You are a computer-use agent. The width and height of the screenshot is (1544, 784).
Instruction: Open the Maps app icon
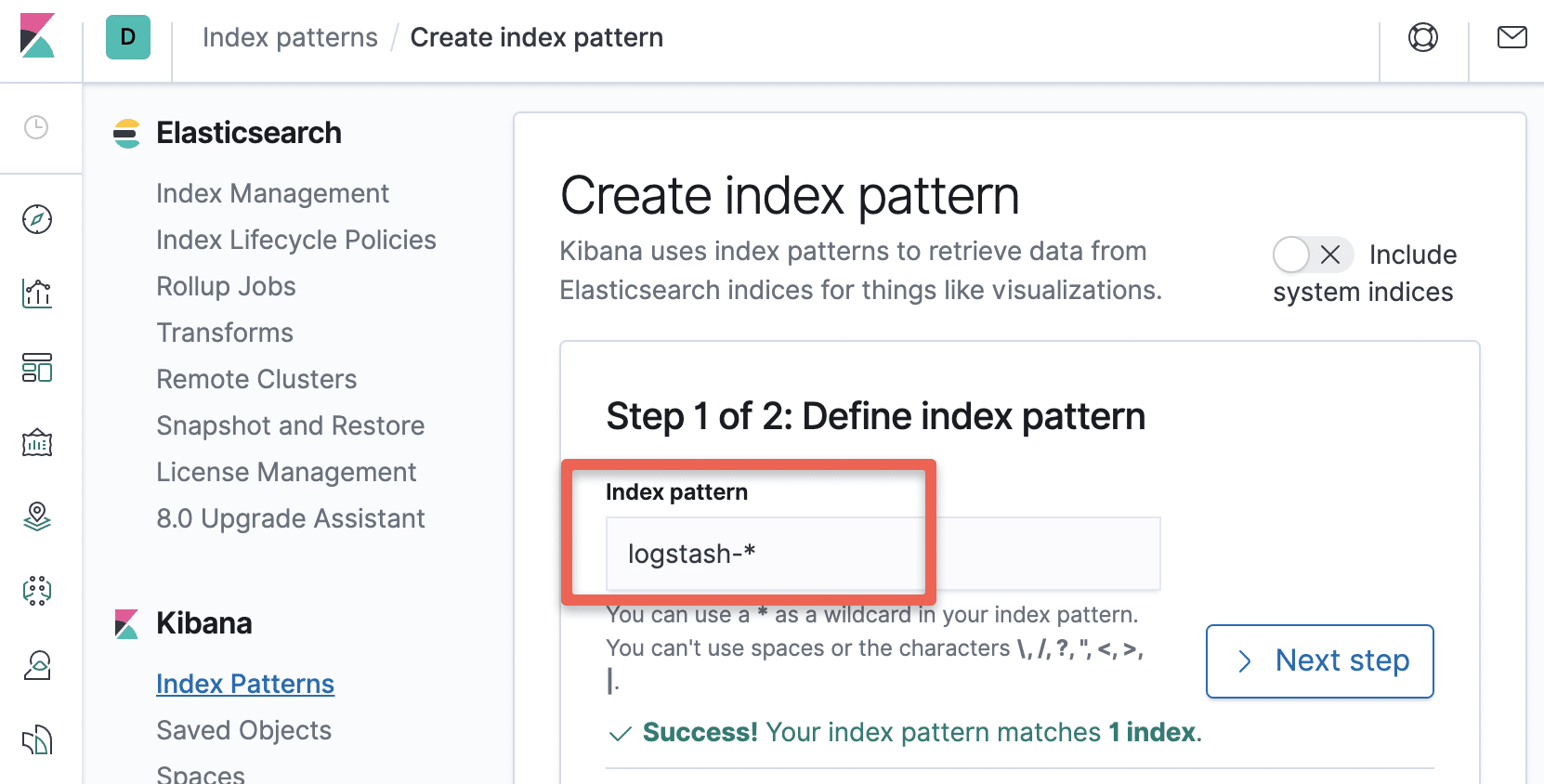point(36,517)
